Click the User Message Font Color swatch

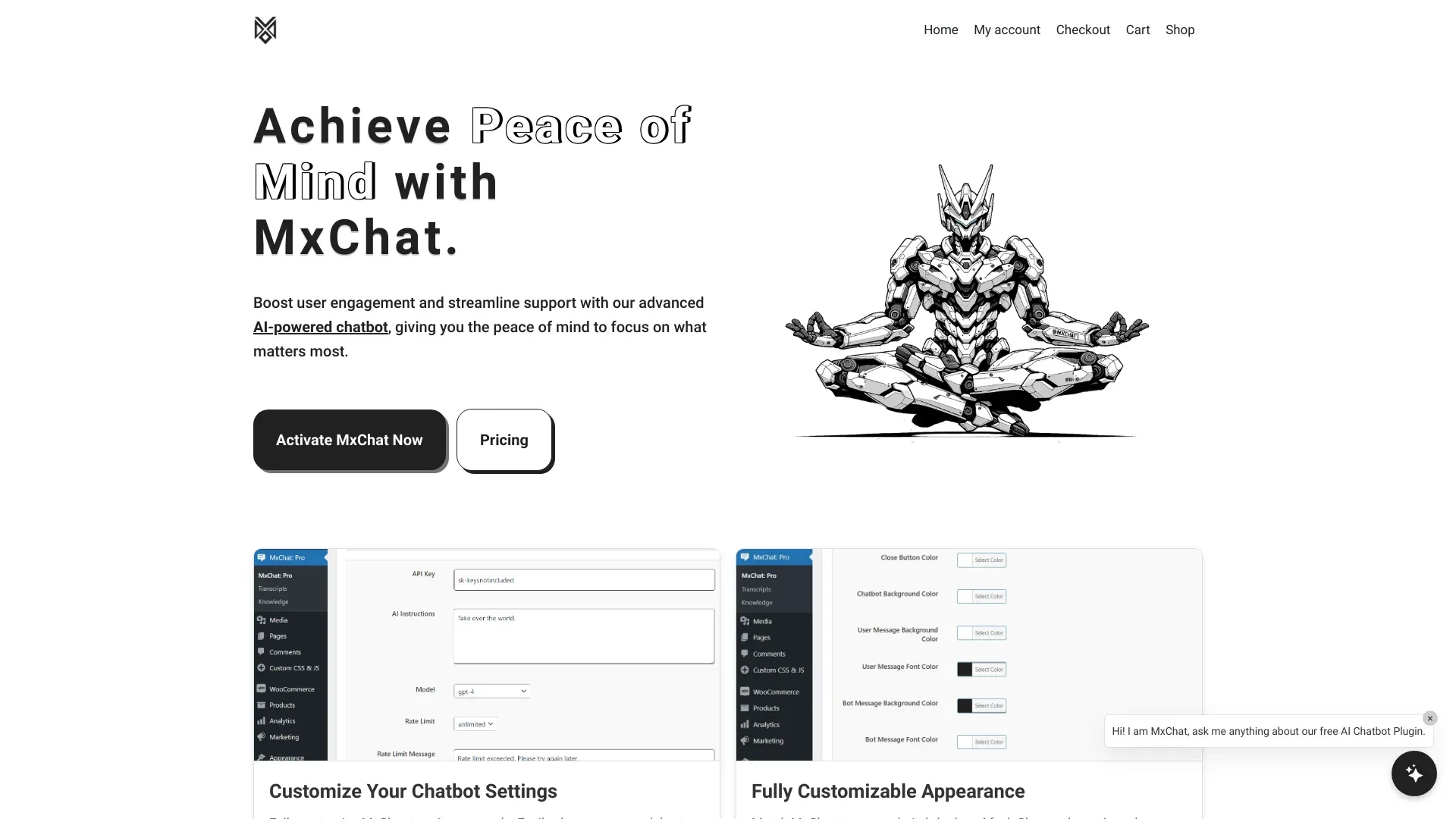(964, 669)
